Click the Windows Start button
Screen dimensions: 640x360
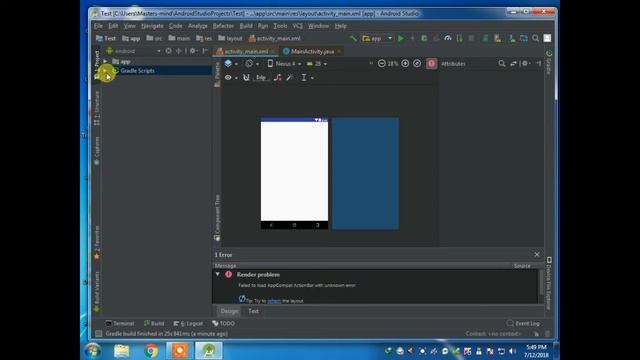coord(93,351)
